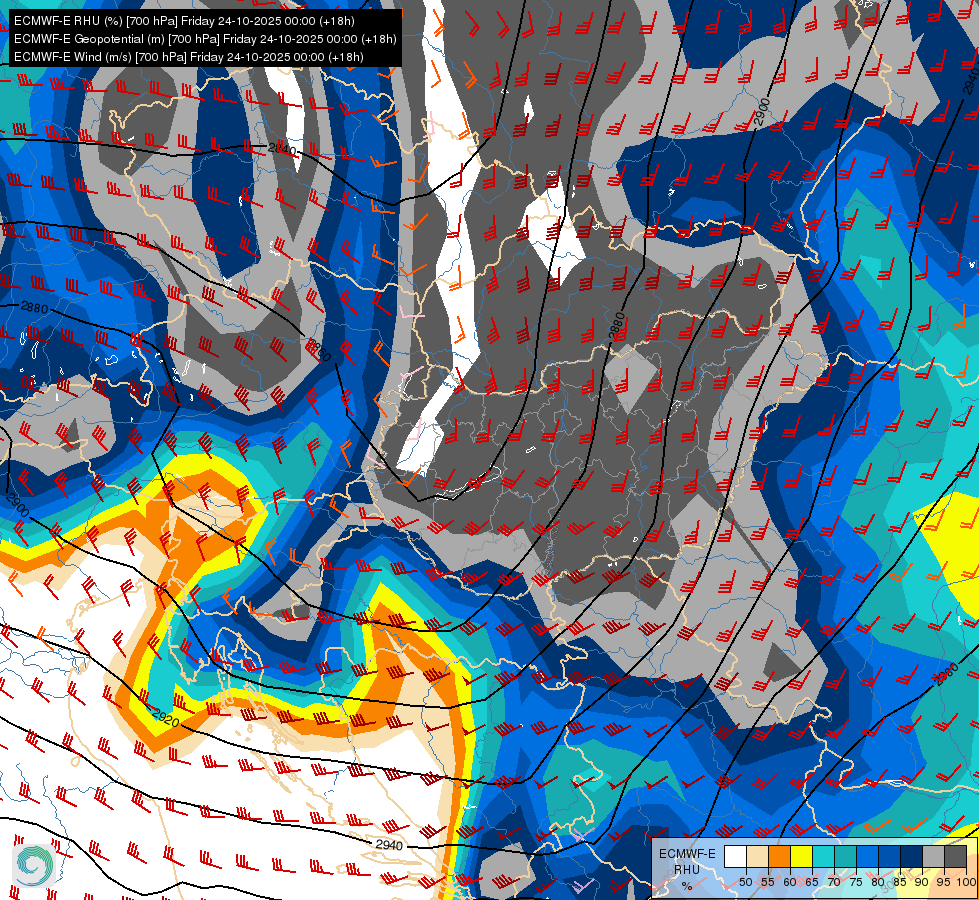This screenshot has width=979, height=900.
Task: Pick the cyan 65-70 legend swatch
Action: click(824, 856)
